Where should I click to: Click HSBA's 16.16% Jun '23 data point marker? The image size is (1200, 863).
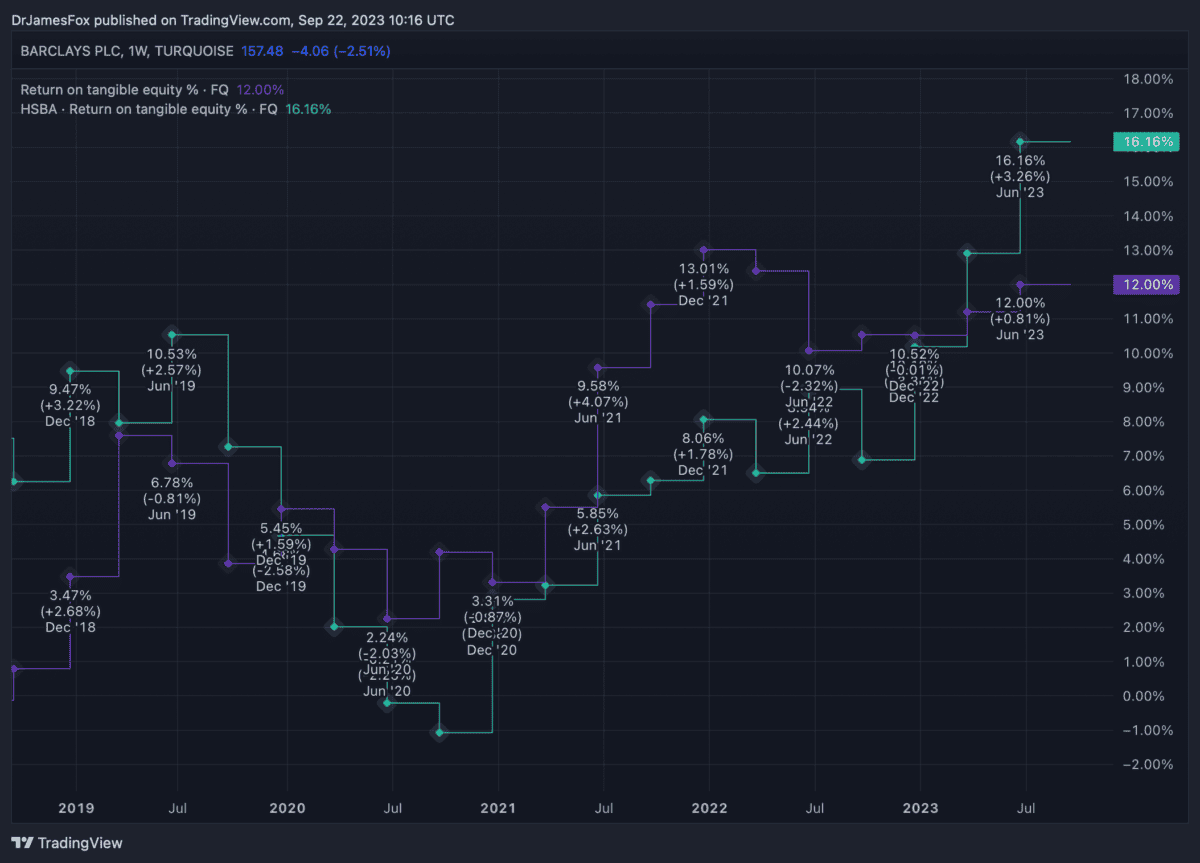click(x=1019, y=141)
